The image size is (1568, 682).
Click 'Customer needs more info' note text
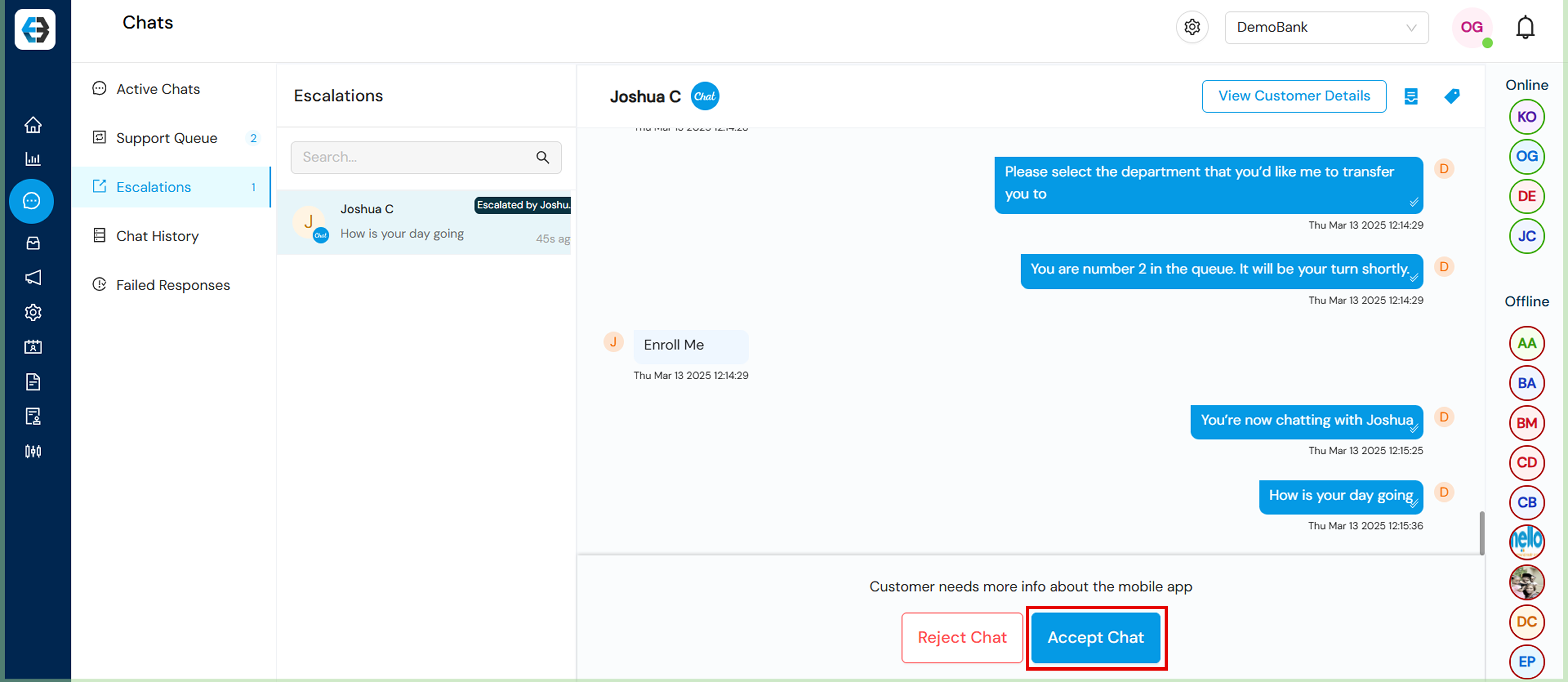point(1031,587)
